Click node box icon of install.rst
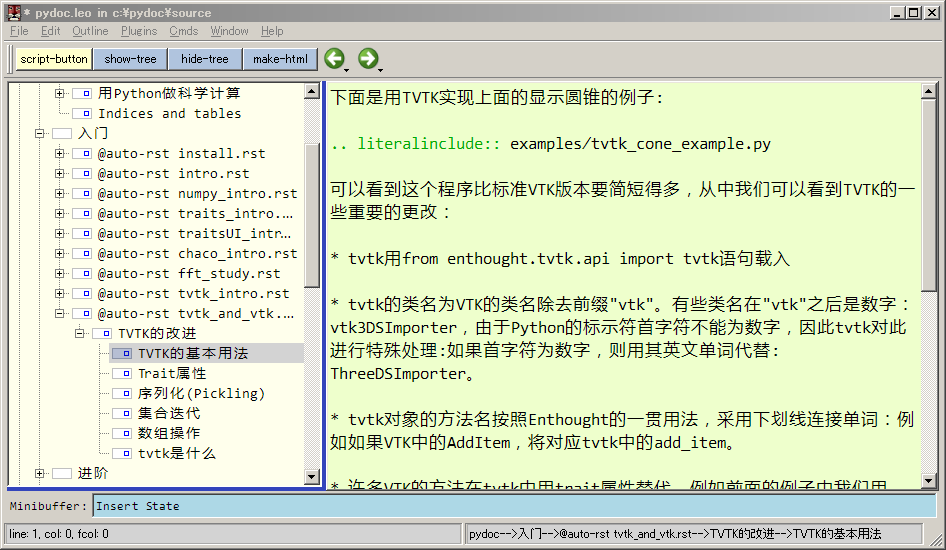This screenshot has height=550, width=946. [x=82, y=153]
